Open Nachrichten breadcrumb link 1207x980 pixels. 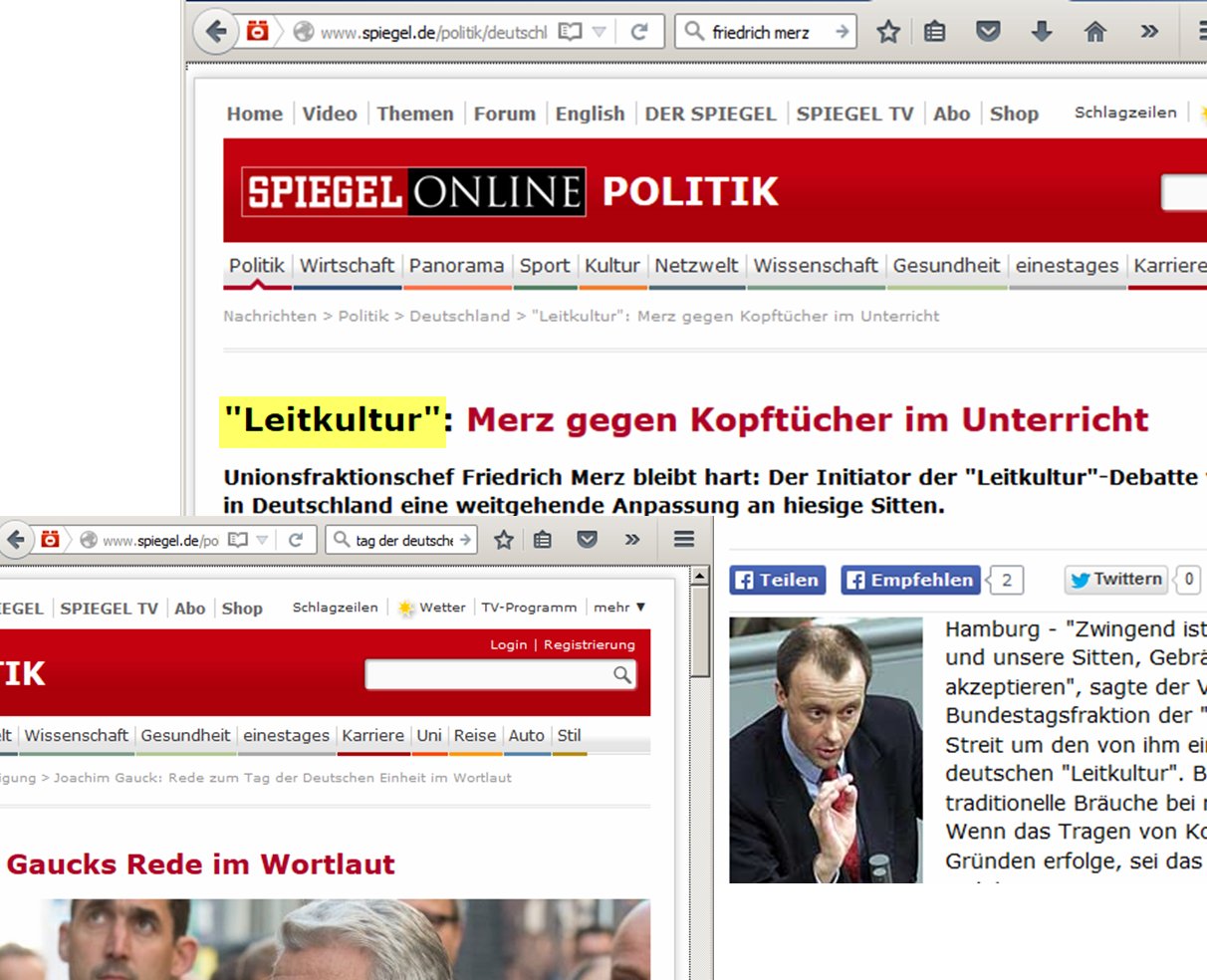click(x=270, y=316)
